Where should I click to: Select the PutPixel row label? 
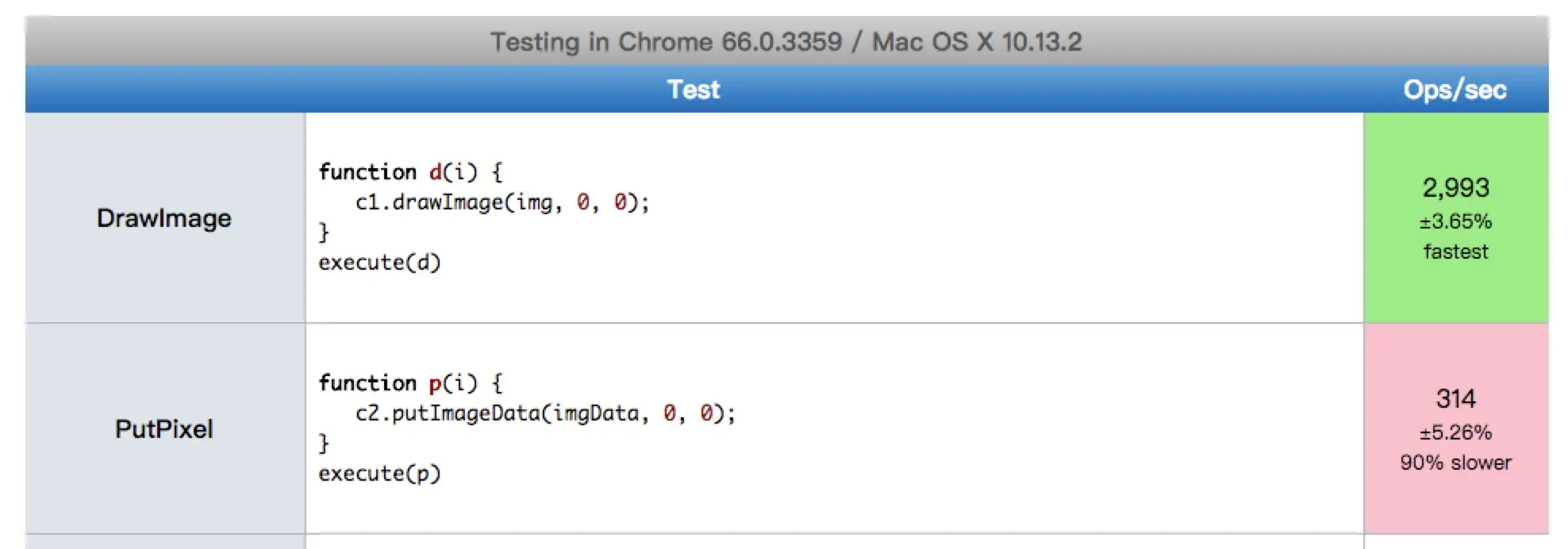point(164,429)
